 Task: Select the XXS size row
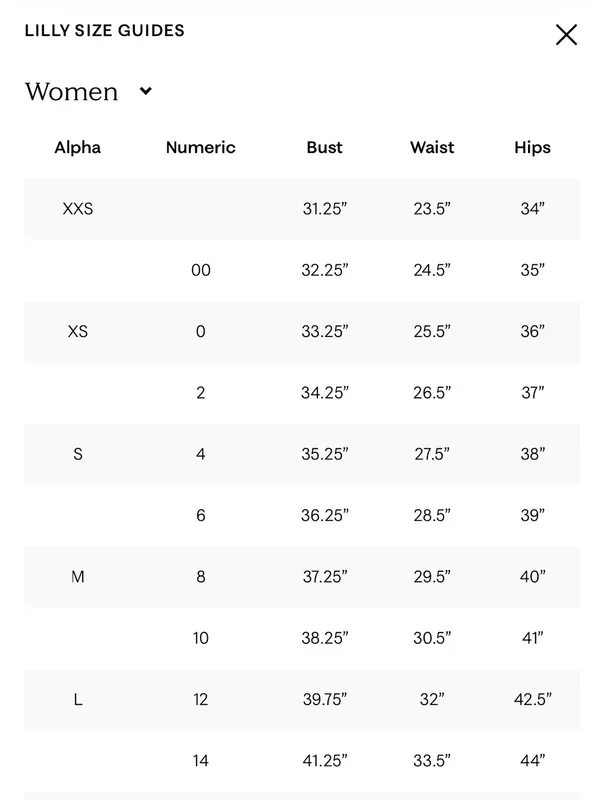pos(302,209)
